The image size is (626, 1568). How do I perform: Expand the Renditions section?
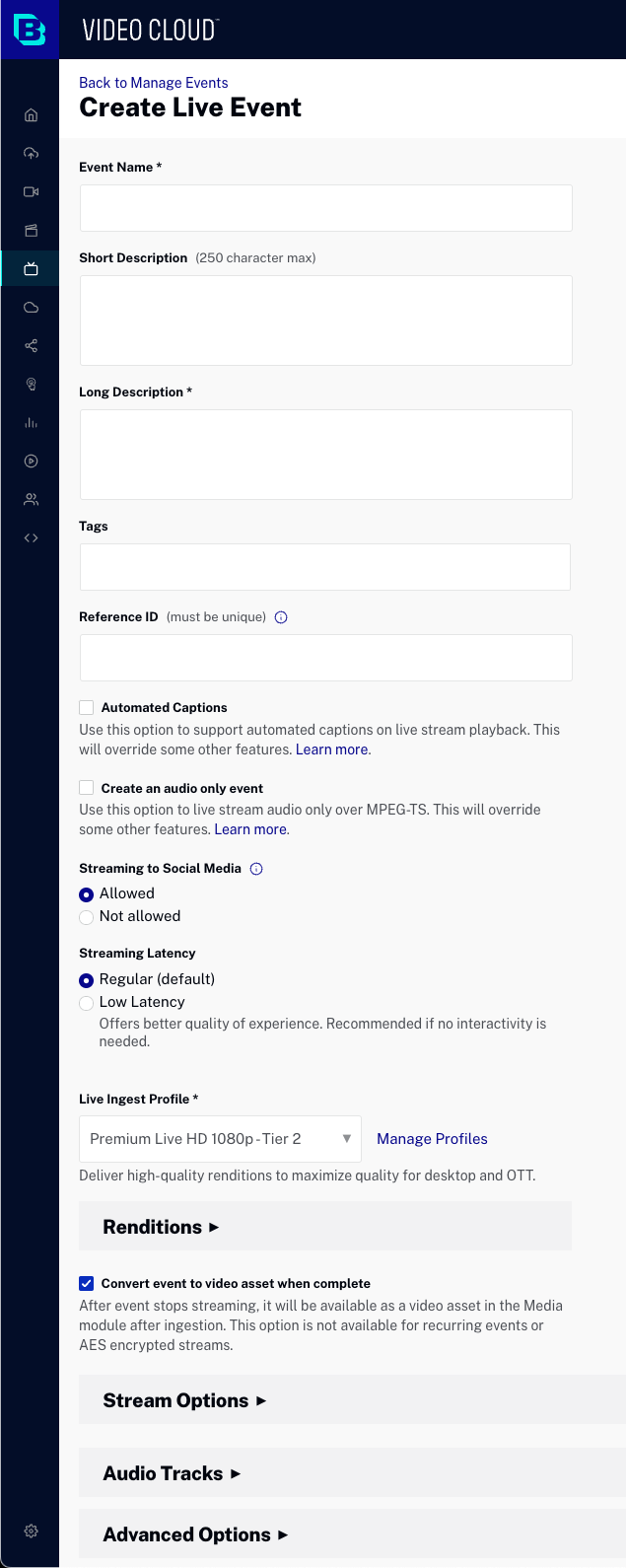[x=159, y=1226]
